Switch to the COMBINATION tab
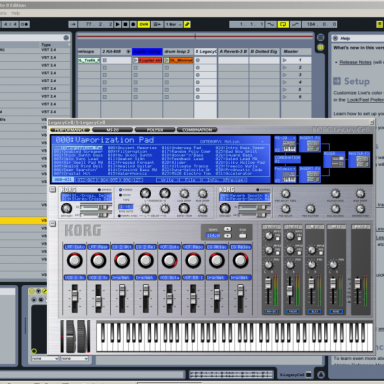Screen dimensions: 384x384 tap(197, 130)
